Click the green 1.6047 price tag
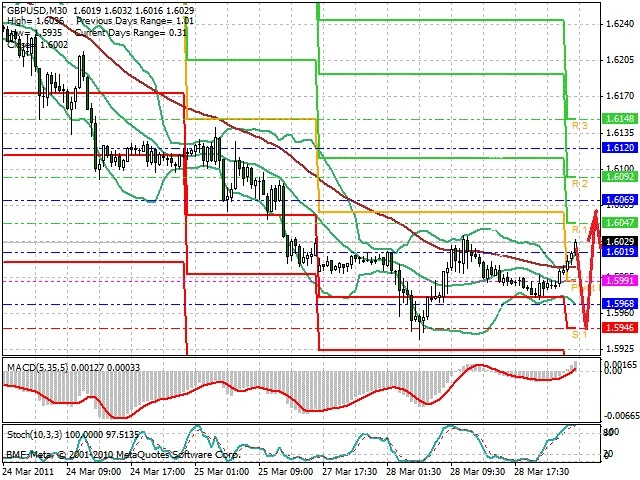Image resolution: width=640 pixels, height=480 pixels. (620, 222)
